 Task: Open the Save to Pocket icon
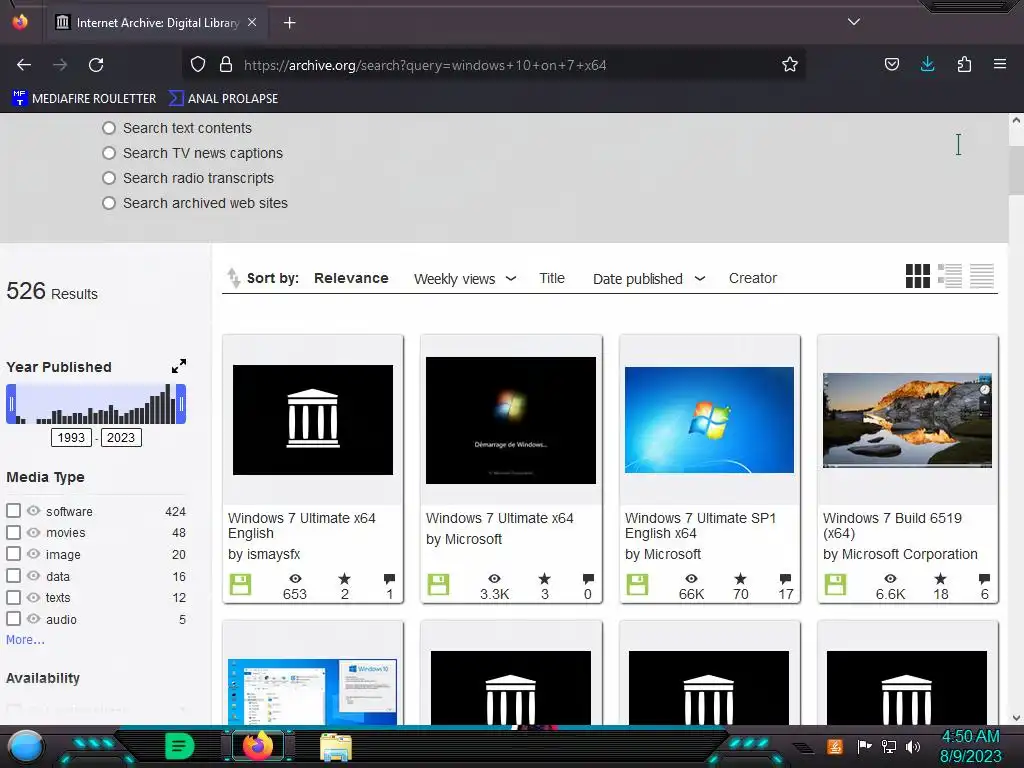891,65
